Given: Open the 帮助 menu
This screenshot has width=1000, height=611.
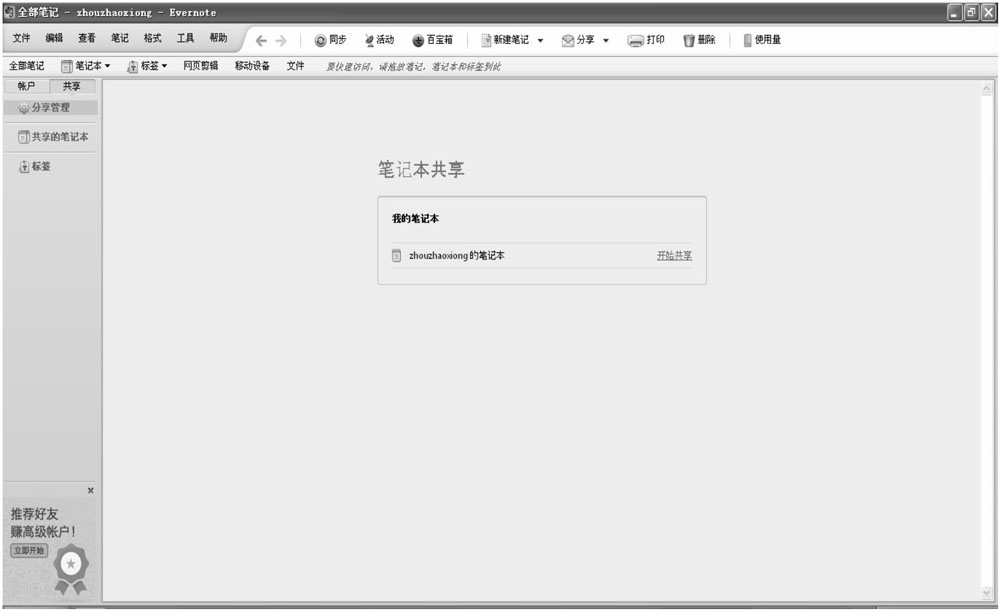Looking at the screenshot, I should point(218,38).
